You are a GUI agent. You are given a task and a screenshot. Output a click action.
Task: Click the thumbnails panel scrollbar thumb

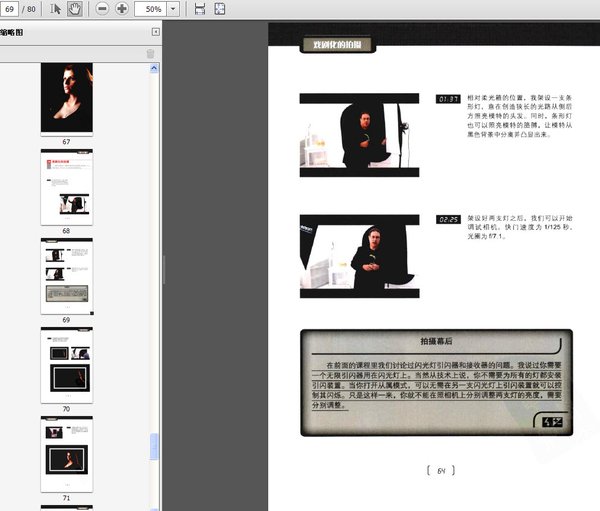coord(154,446)
